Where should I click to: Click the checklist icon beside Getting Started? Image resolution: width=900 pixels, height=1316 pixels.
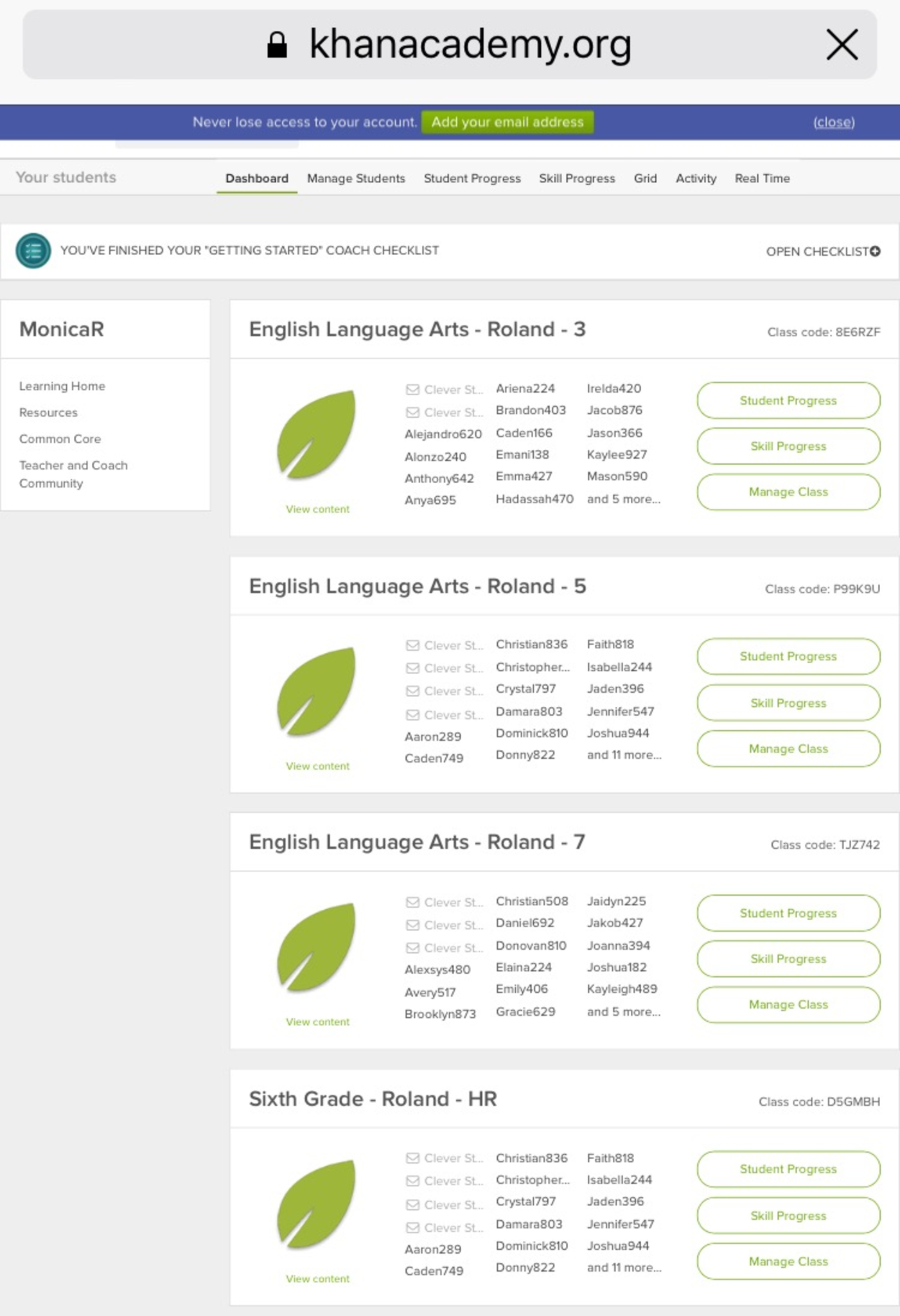33,251
